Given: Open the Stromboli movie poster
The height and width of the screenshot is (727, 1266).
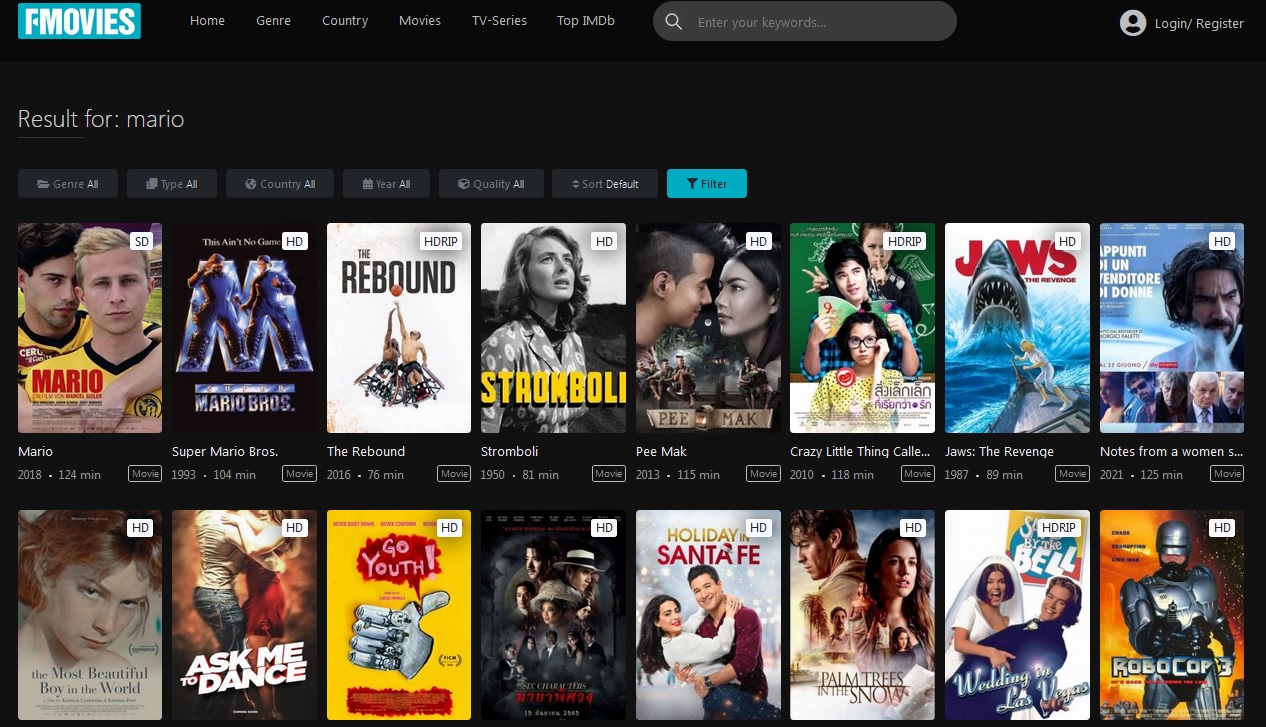Looking at the screenshot, I should click(x=553, y=328).
